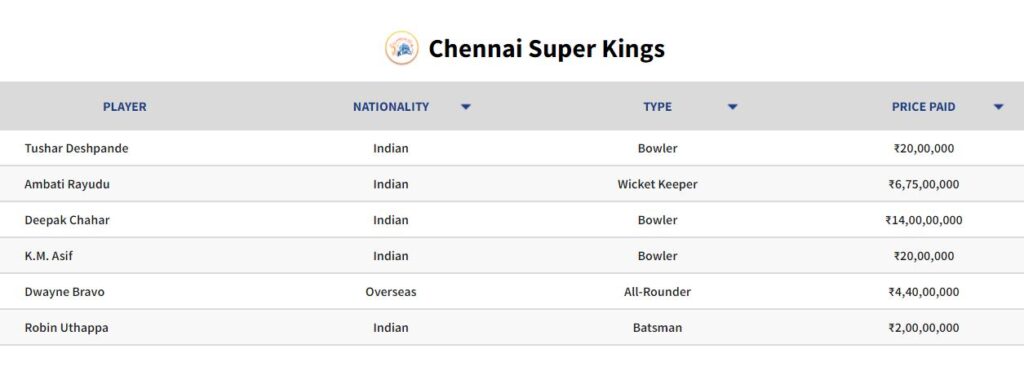Click the Nationality column header text
This screenshot has width=1024, height=371.
click(391, 106)
